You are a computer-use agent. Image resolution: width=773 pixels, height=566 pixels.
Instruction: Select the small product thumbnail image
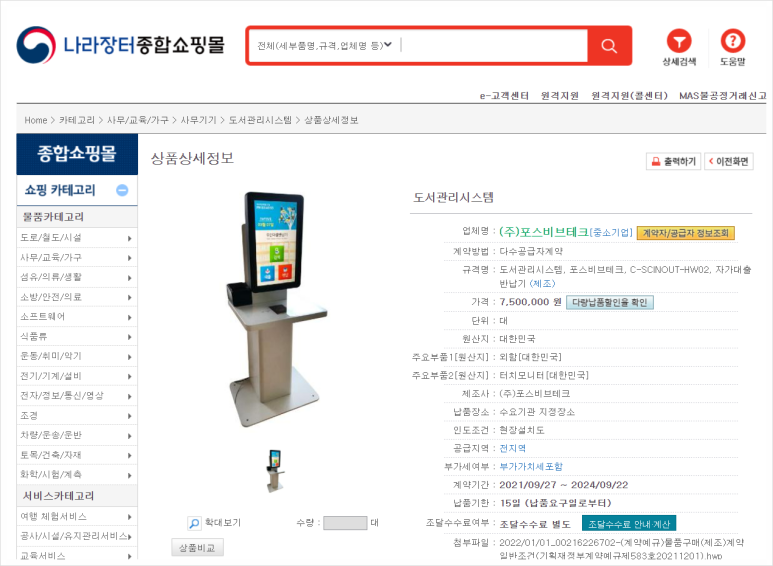(x=275, y=471)
